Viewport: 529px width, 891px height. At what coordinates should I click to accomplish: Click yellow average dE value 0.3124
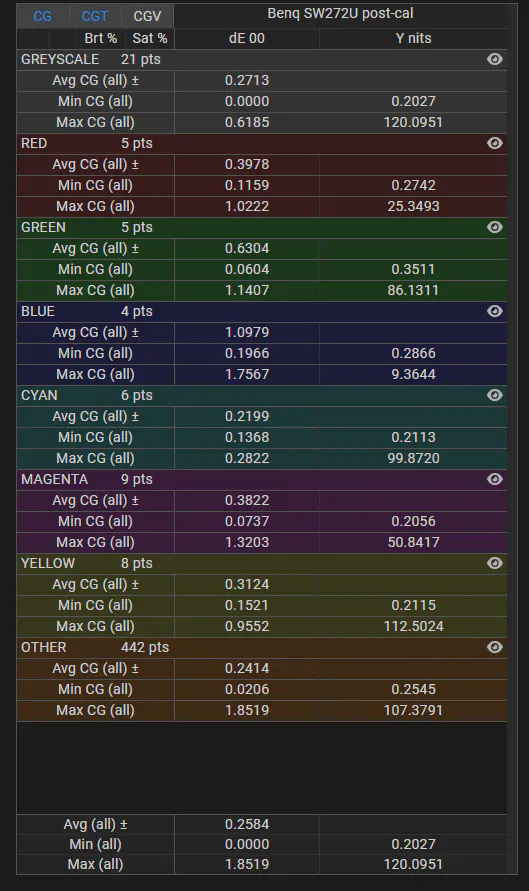coord(247,584)
